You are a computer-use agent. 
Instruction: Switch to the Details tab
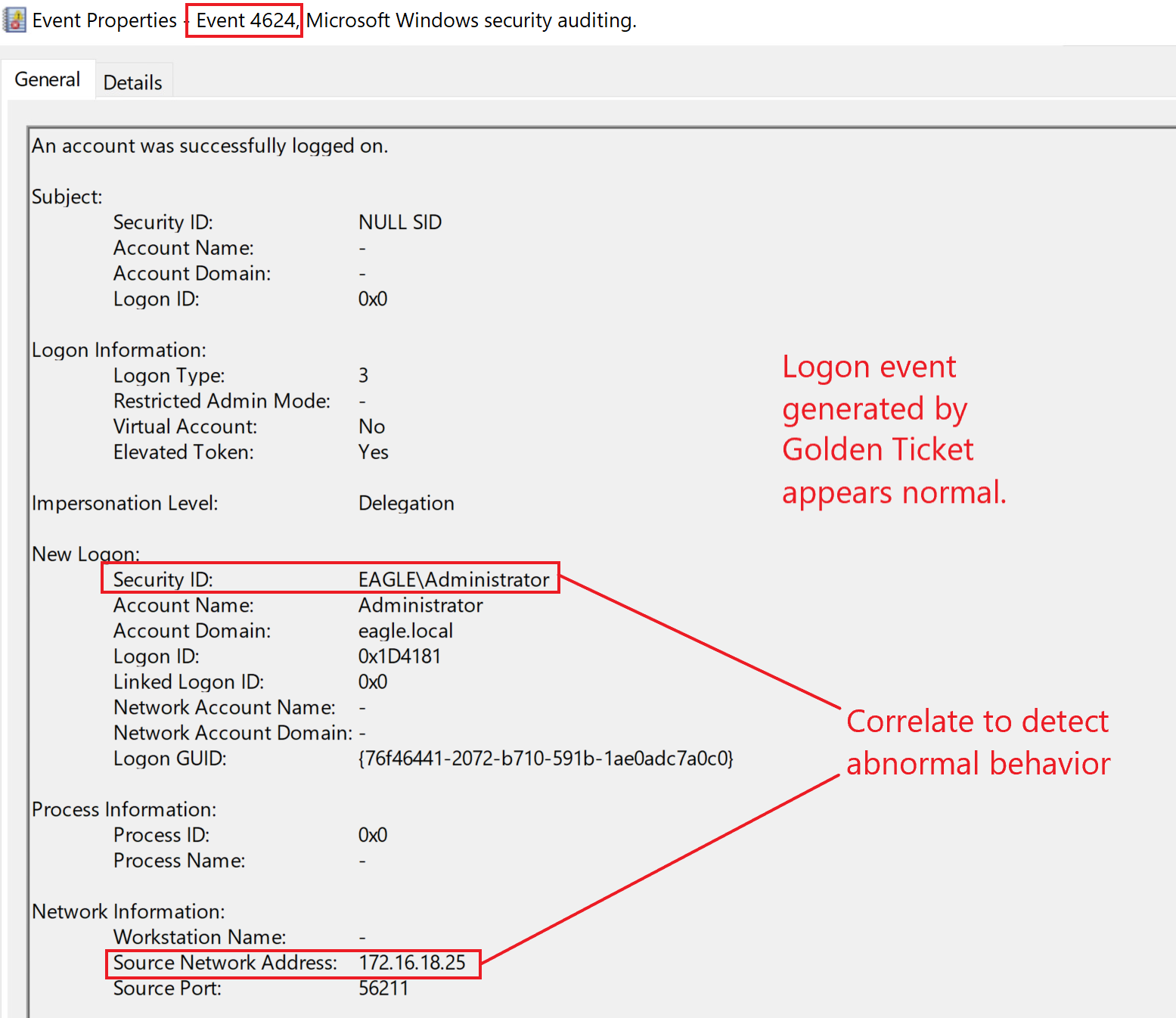(x=132, y=82)
